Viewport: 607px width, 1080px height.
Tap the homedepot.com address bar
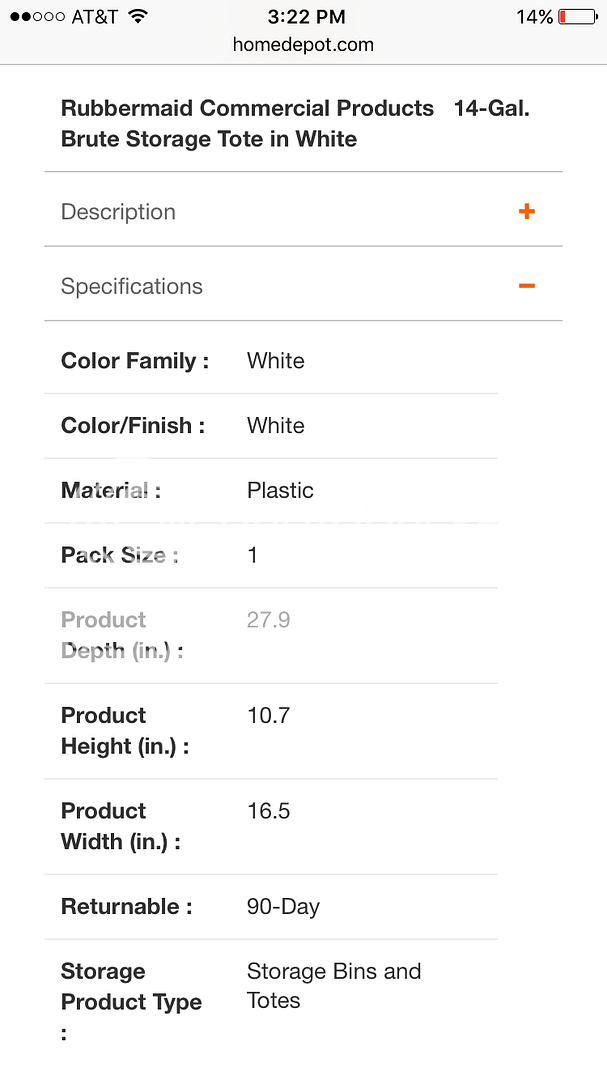pyautogui.click(x=303, y=45)
